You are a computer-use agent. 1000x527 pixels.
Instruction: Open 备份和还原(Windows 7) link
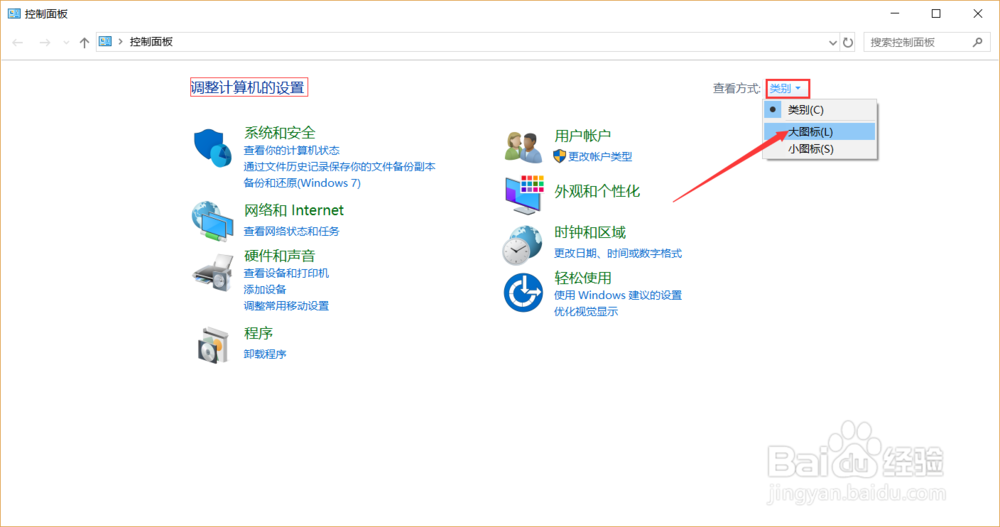(x=302, y=183)
